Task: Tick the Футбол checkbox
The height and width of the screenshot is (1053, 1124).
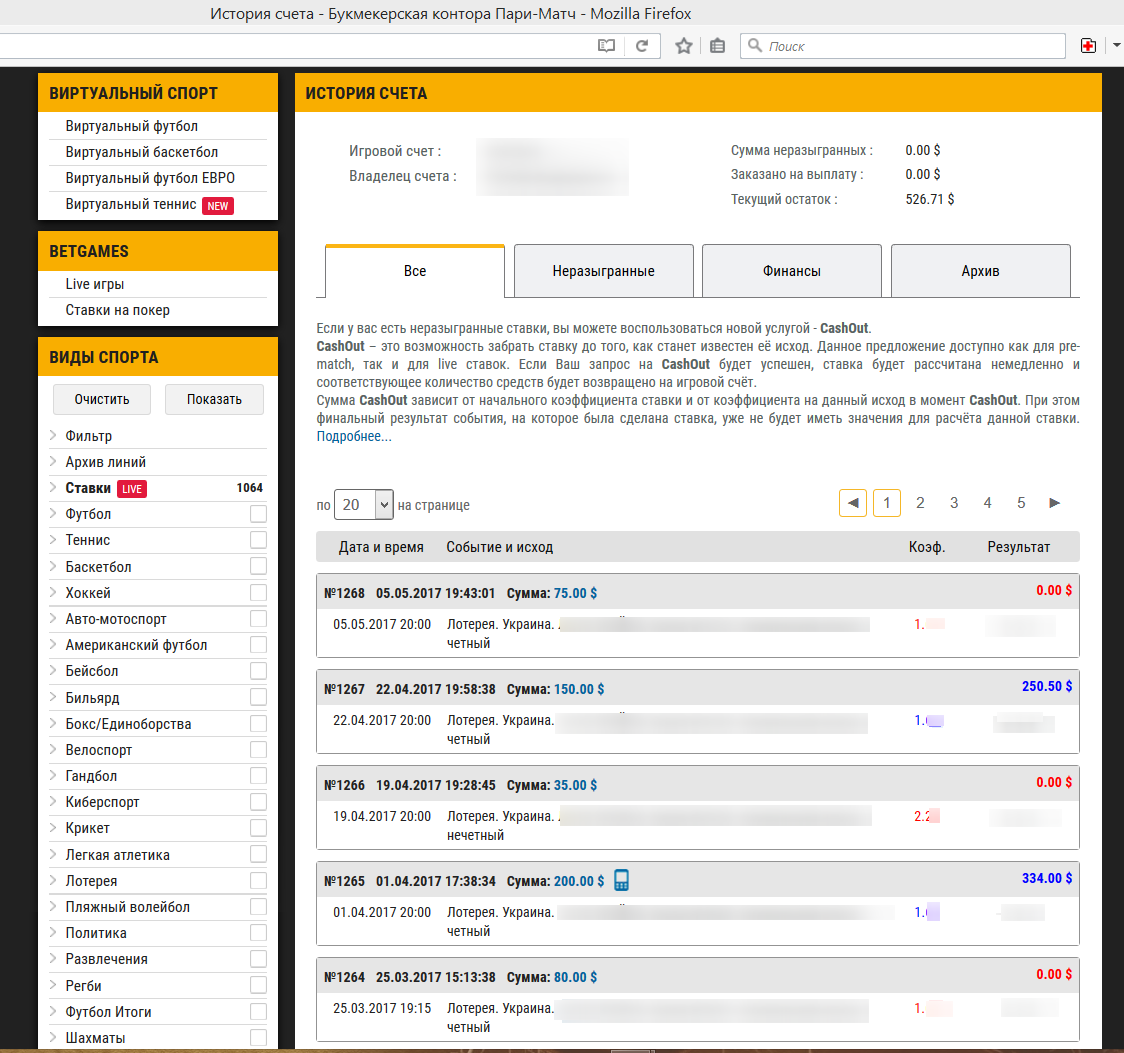Action: click(x=258, y=514)
